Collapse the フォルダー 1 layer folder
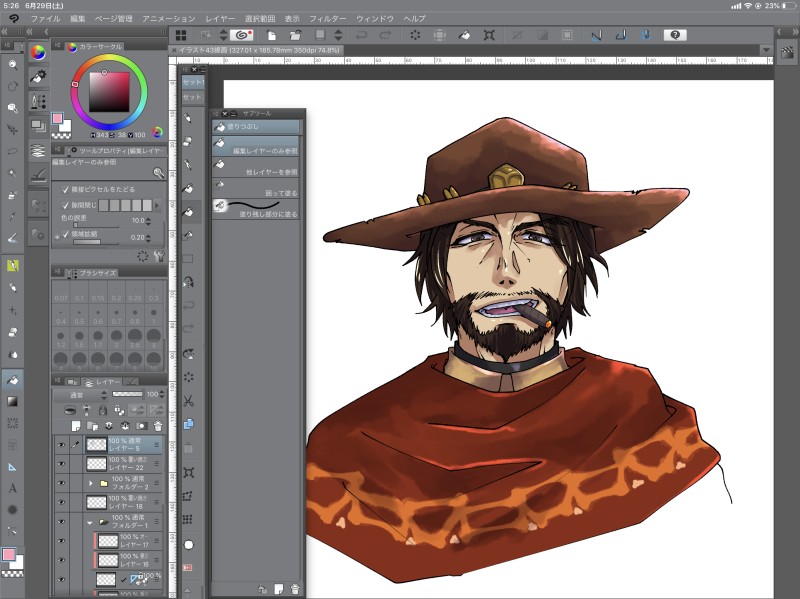 pyautogui.click(x=90, y=521)
